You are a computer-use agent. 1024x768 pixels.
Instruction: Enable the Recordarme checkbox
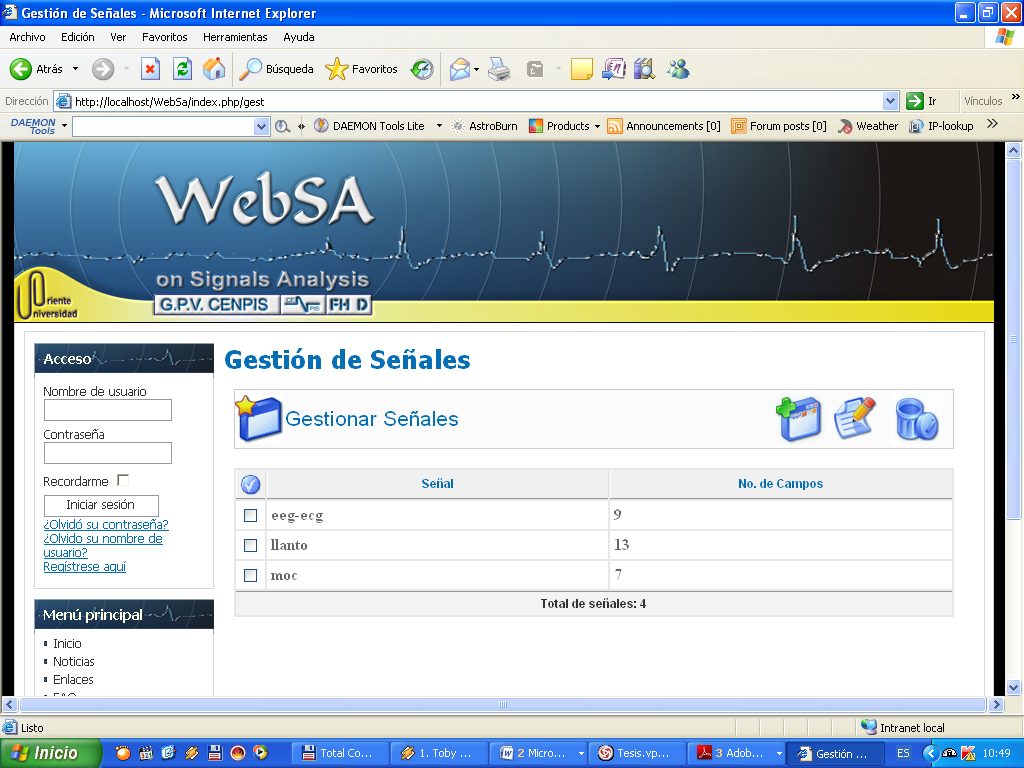123,481
